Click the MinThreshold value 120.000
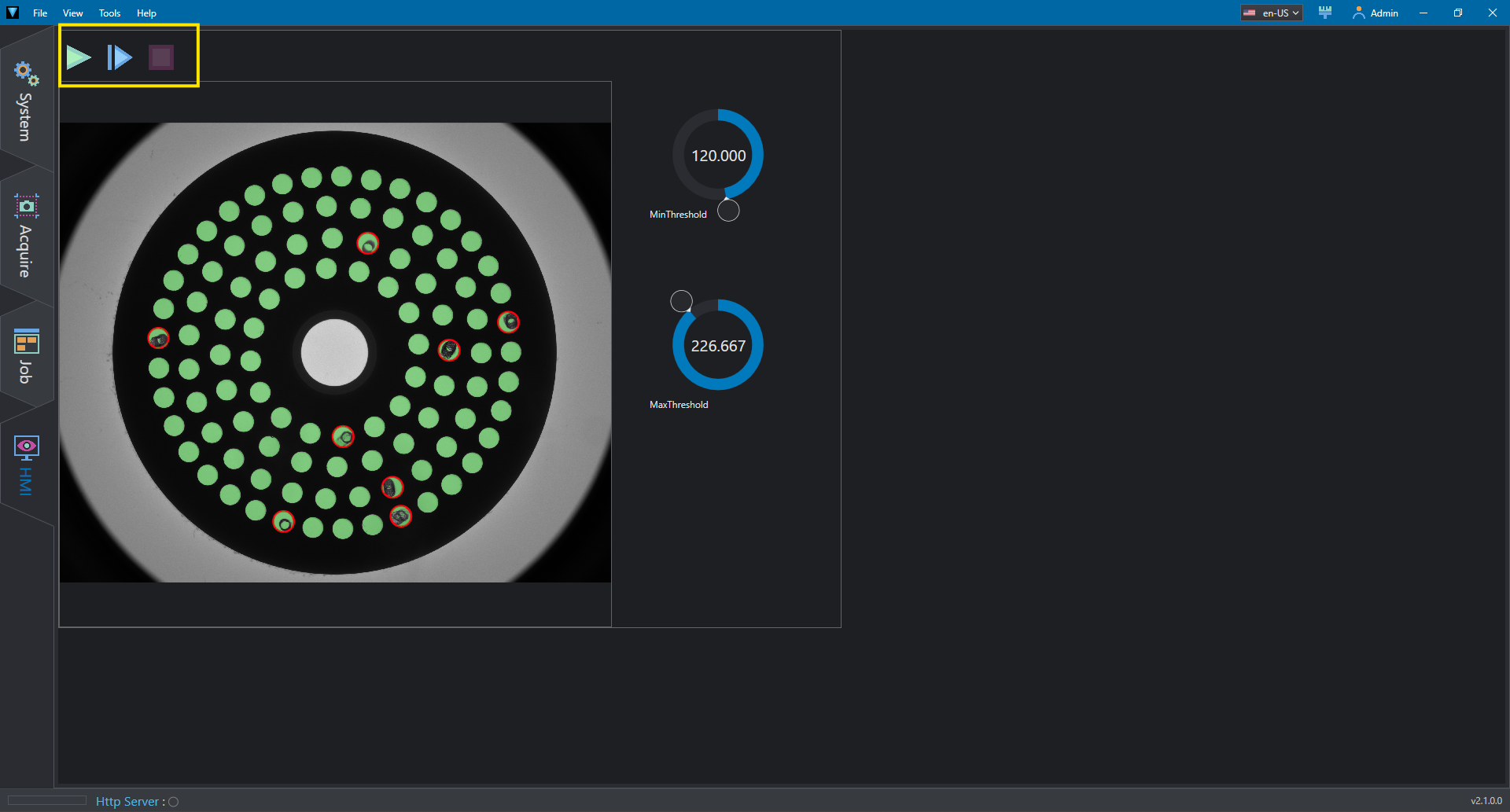 pos(719,156)
